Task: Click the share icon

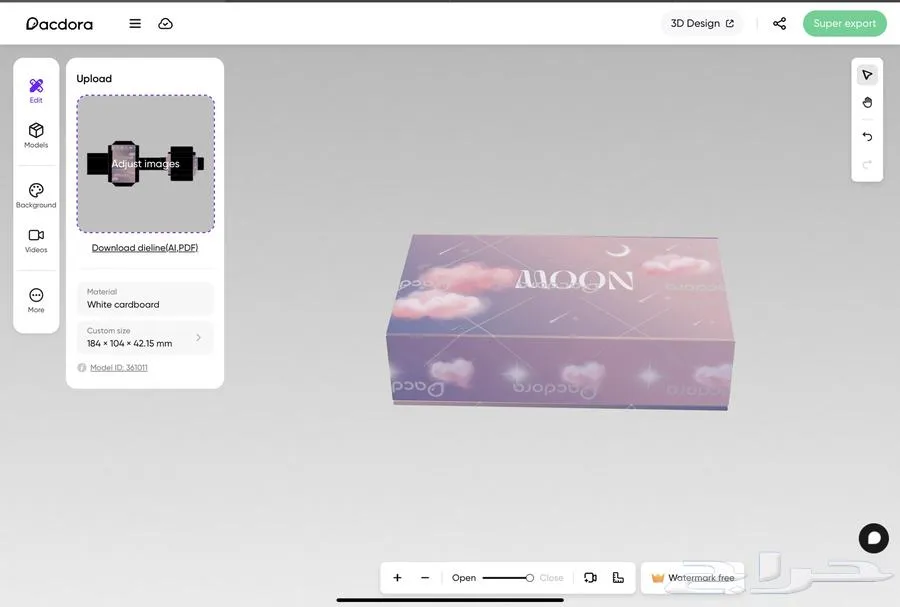Action: 779,24
